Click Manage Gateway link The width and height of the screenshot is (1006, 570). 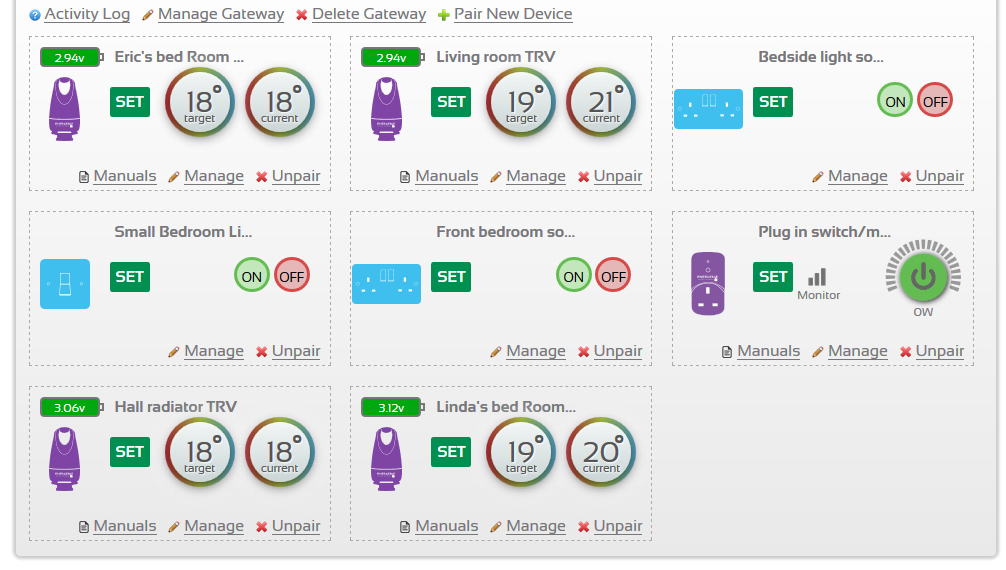220,14
